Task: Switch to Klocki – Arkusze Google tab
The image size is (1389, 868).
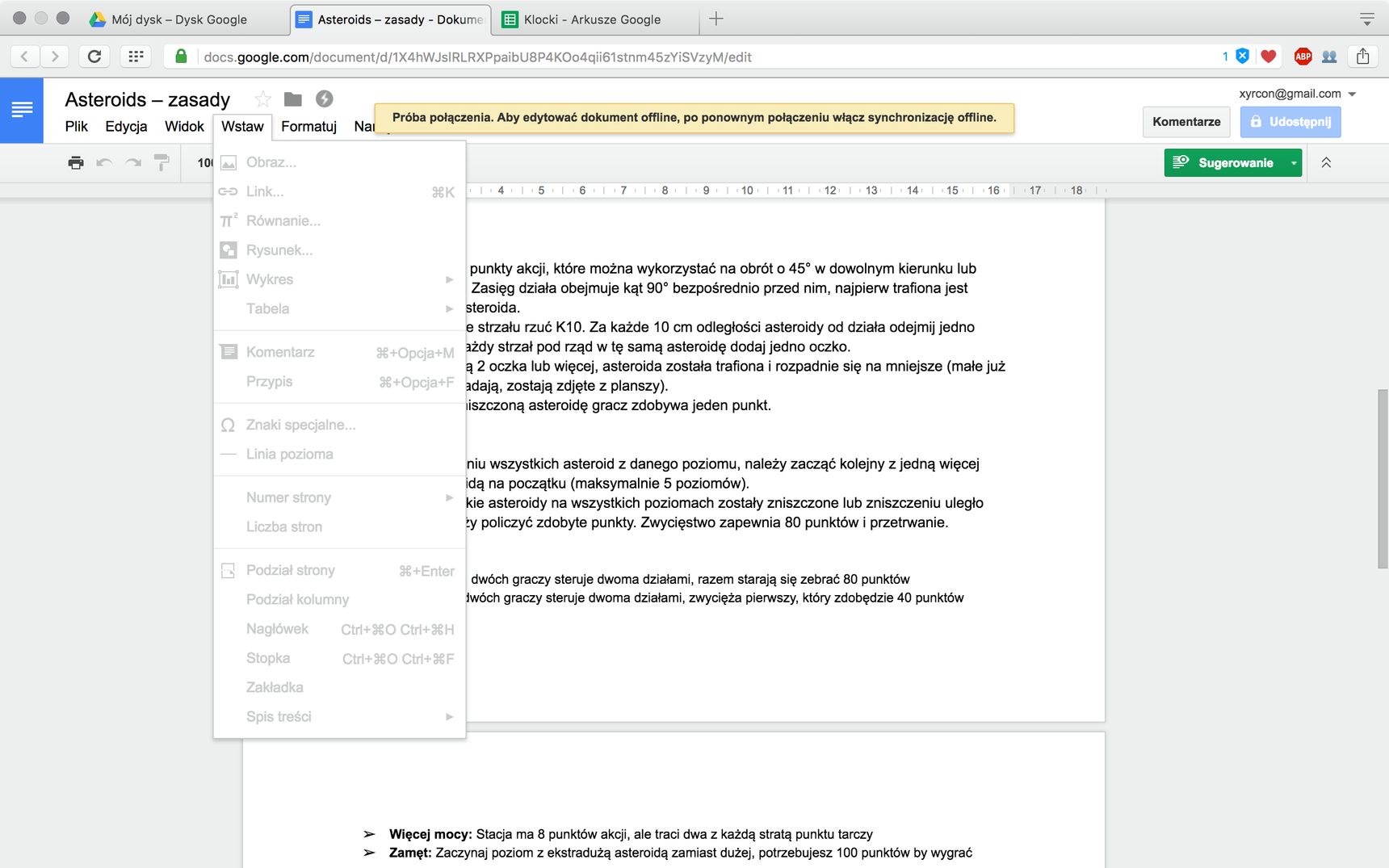Action: pyautogui.click(x=594, y=19)
